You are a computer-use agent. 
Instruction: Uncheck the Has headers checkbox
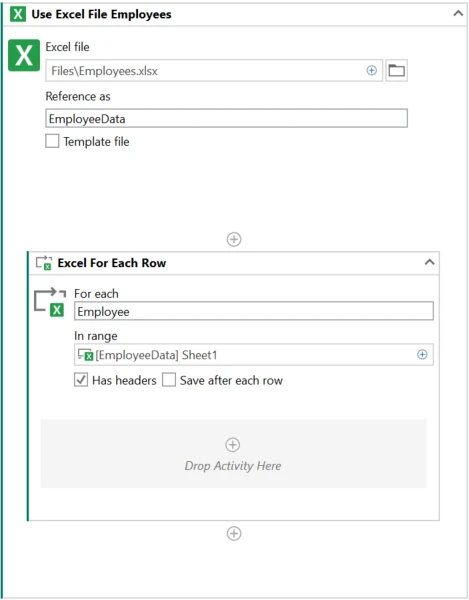(x=81, y=380)
